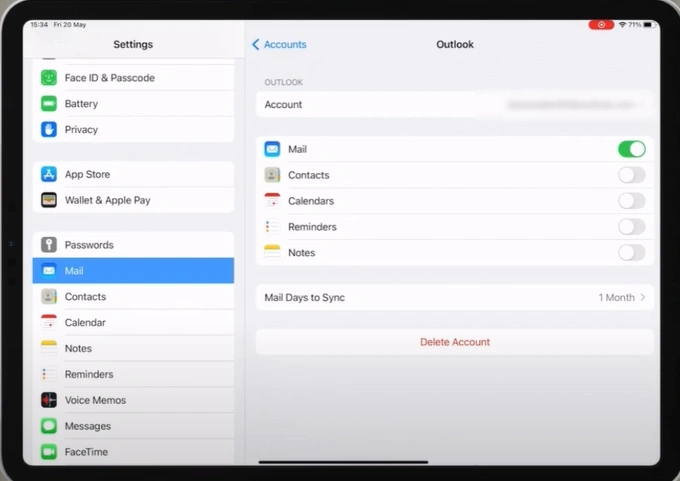The width and height of the screenshot is (680, 481).
Task: Tap the Messages icon
Action: pos(49,426)
